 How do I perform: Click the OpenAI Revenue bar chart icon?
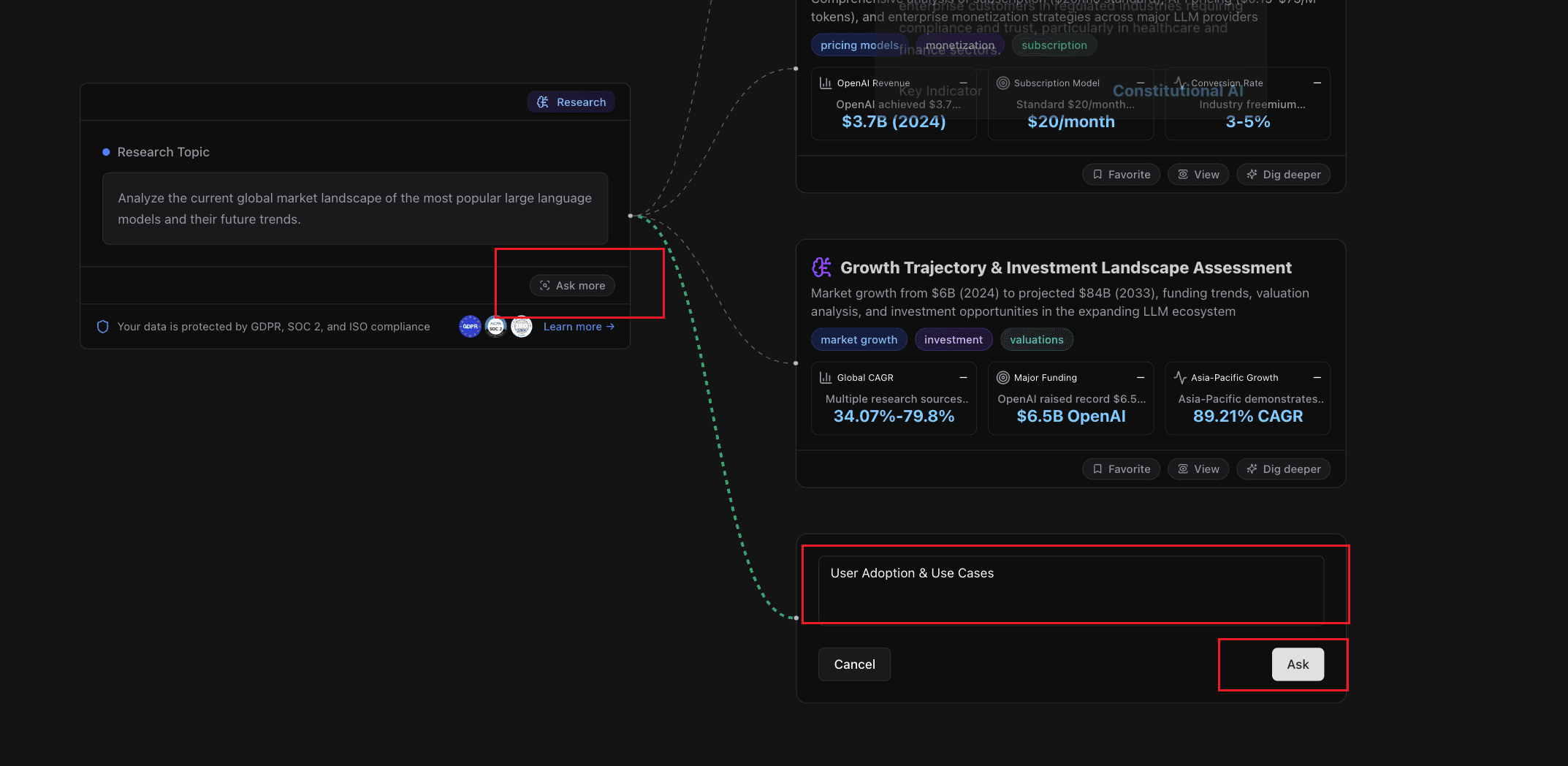click(x=826, y=83)
